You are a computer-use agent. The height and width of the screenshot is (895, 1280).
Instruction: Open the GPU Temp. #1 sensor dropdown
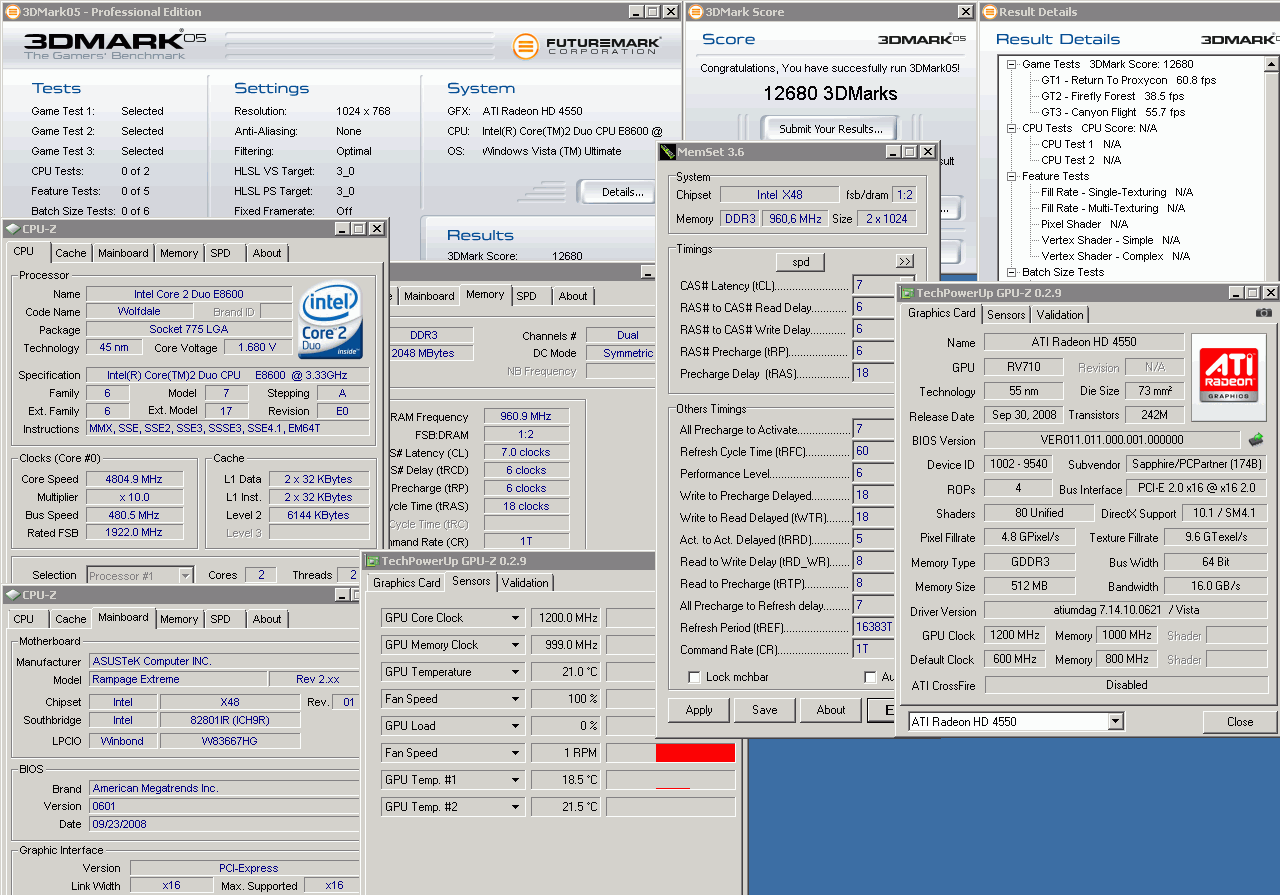point(516,780)
